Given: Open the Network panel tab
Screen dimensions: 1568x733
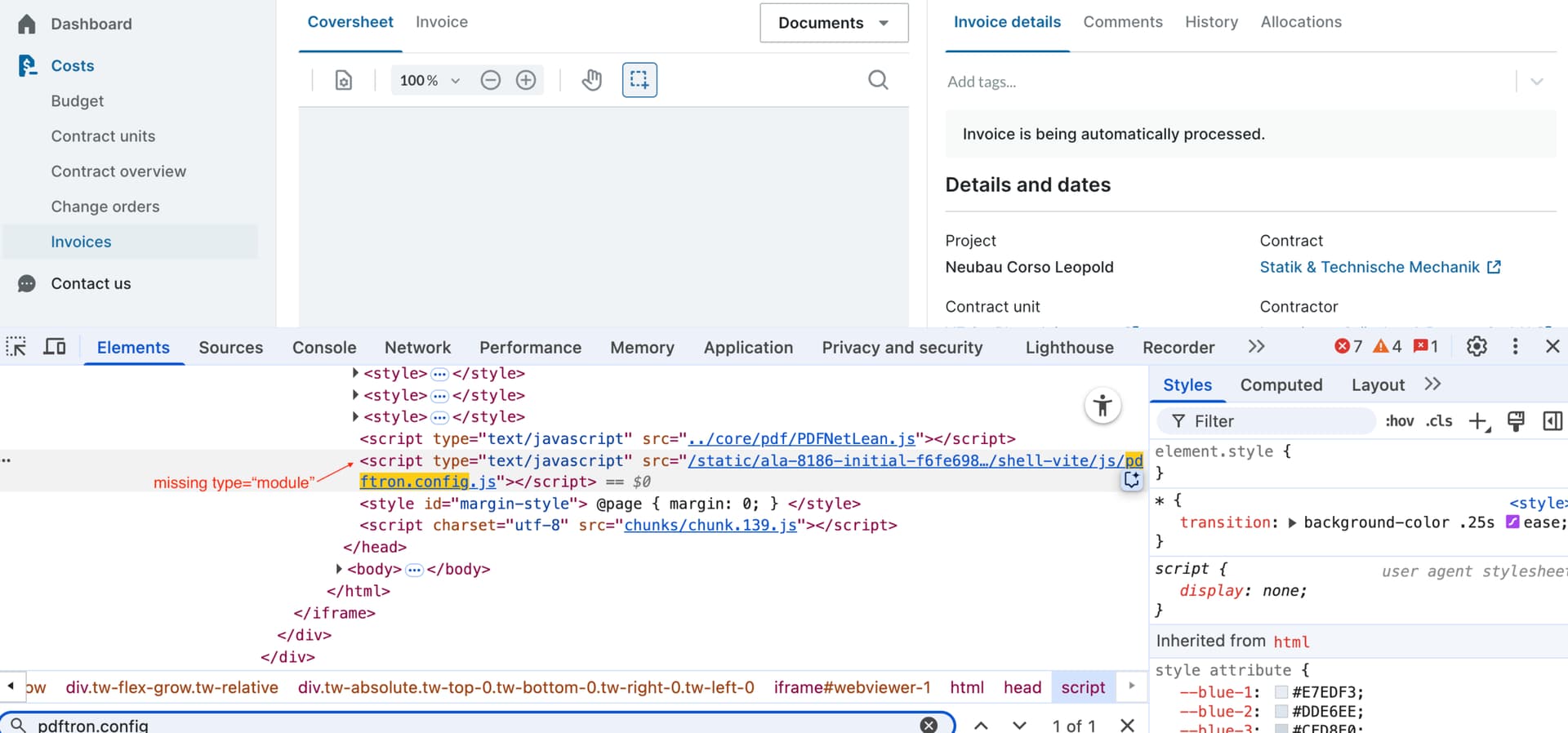Looking at the screenshot, I should click(417, 348).
